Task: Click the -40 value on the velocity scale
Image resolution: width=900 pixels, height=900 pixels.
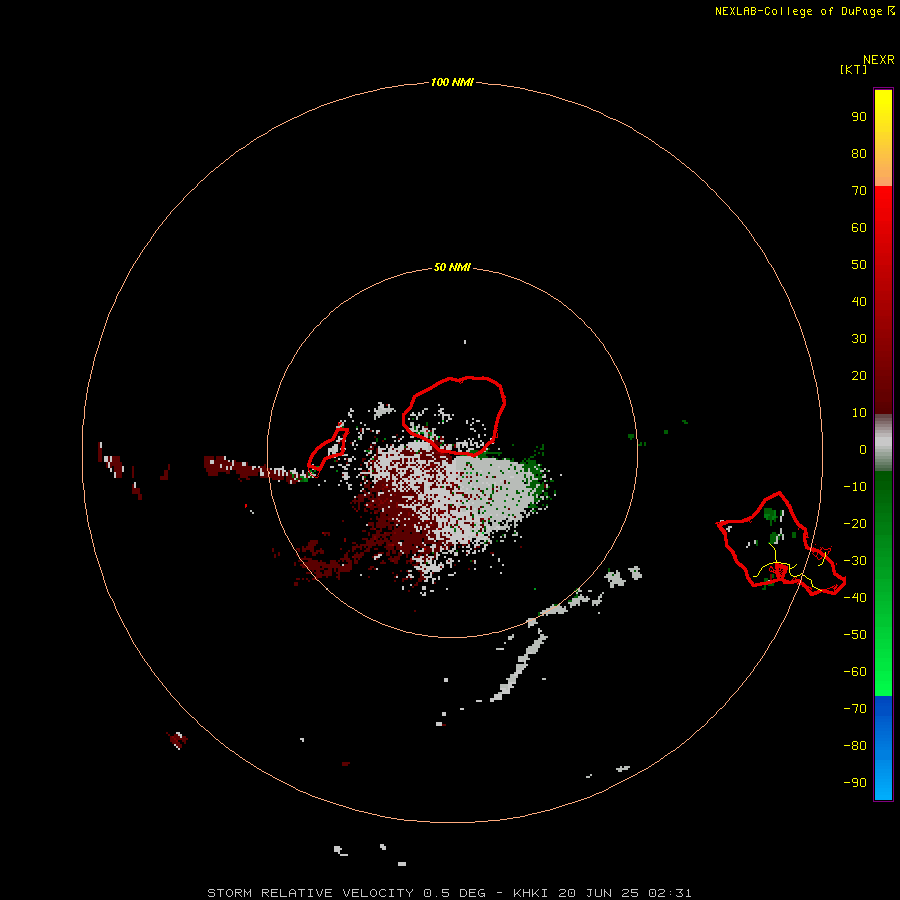Action: pyautogui.click(x=855, y=598)
